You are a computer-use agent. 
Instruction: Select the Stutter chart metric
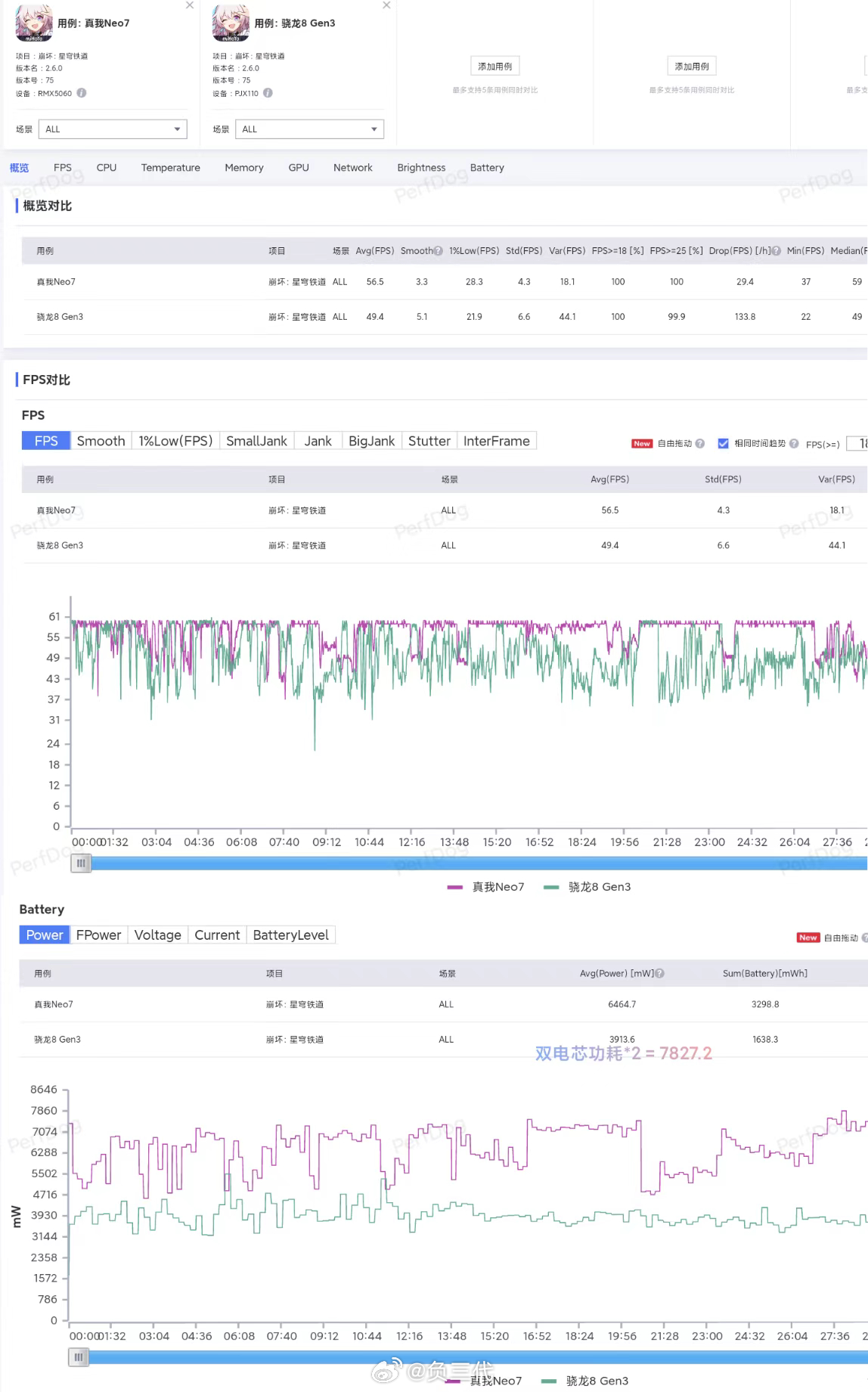429,441
